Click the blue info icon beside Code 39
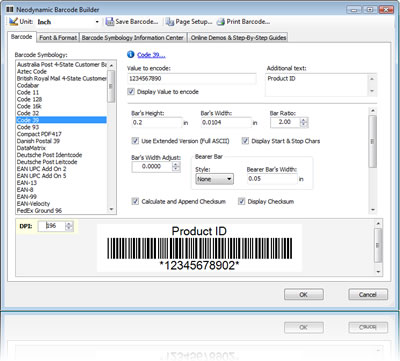400x361 pixels. (x=131, y=54)
